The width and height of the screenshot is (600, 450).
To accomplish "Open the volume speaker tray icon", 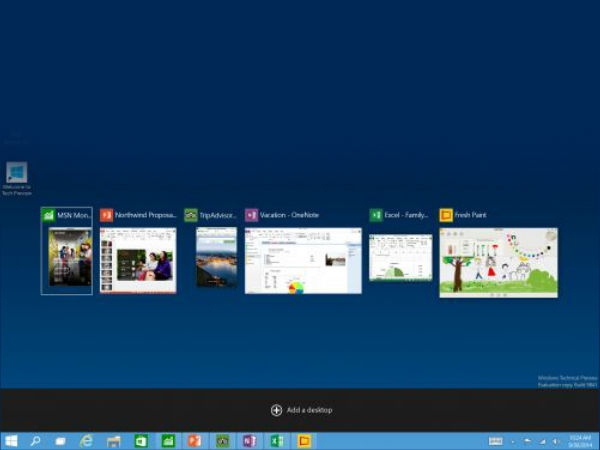I will [x=556, y=442].
